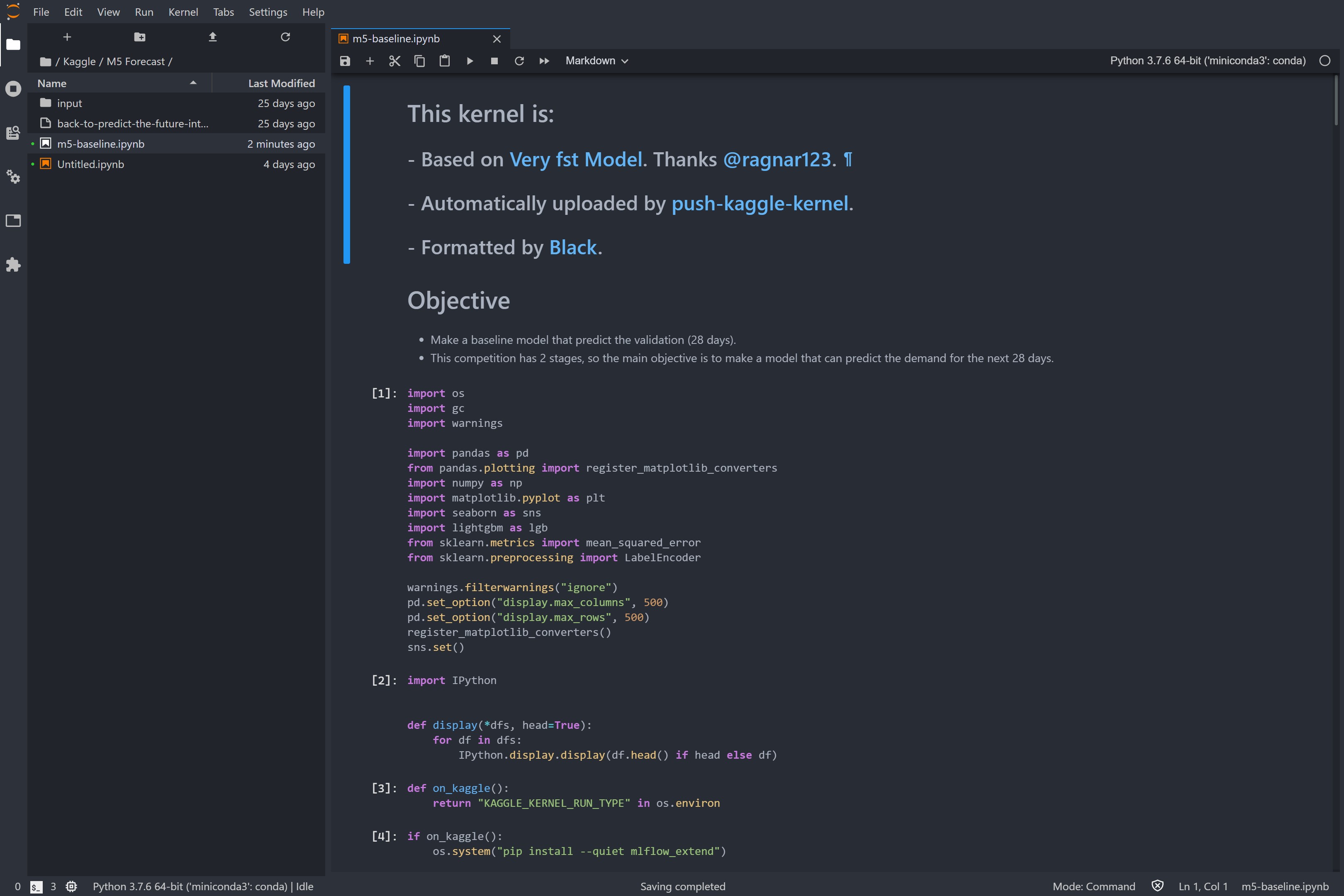Screen dimensions: 1344x896
Task: Open the input folder in the file browser
Action: (69, 103)
